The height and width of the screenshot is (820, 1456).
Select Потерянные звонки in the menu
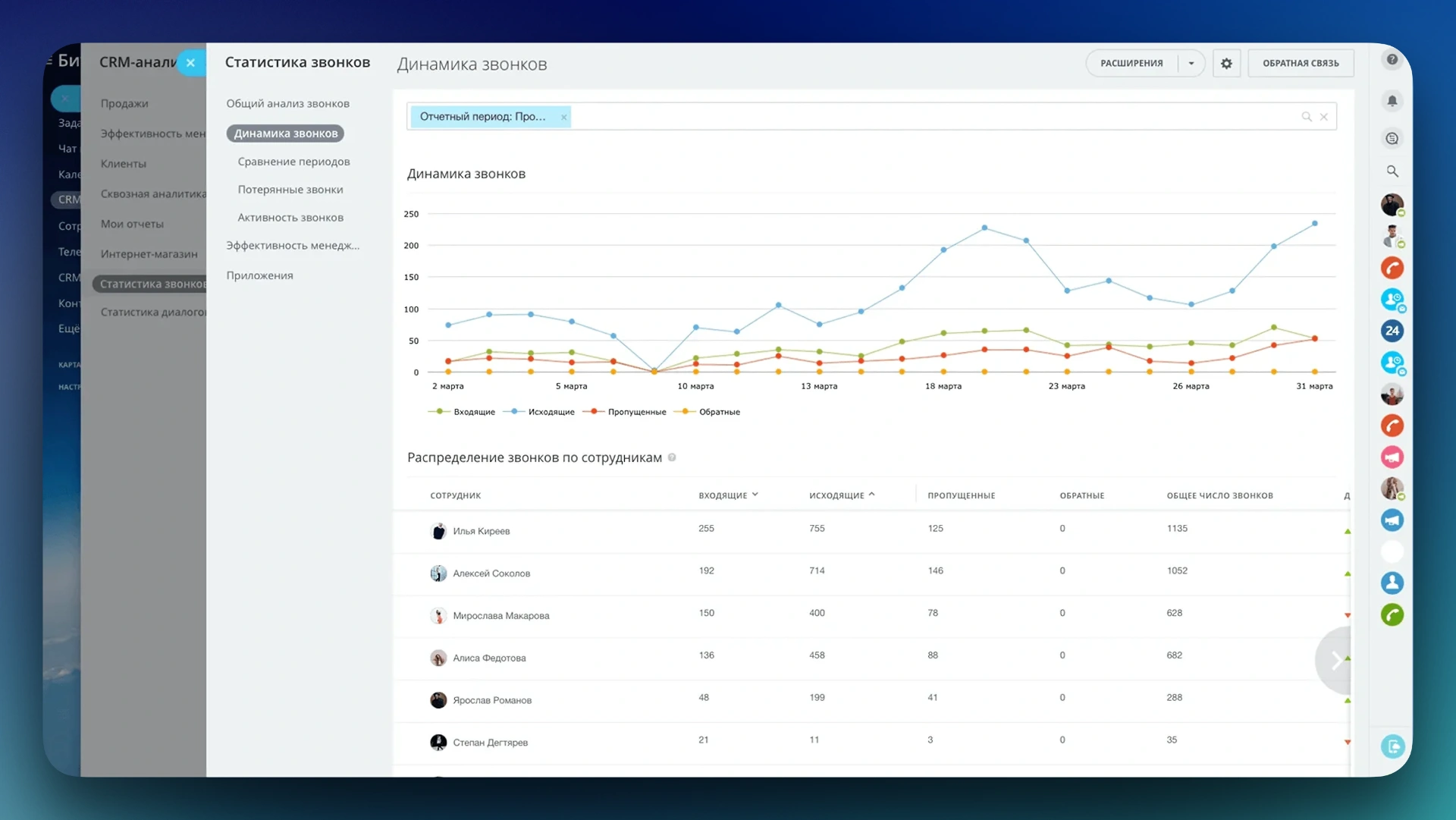(290, 190)
